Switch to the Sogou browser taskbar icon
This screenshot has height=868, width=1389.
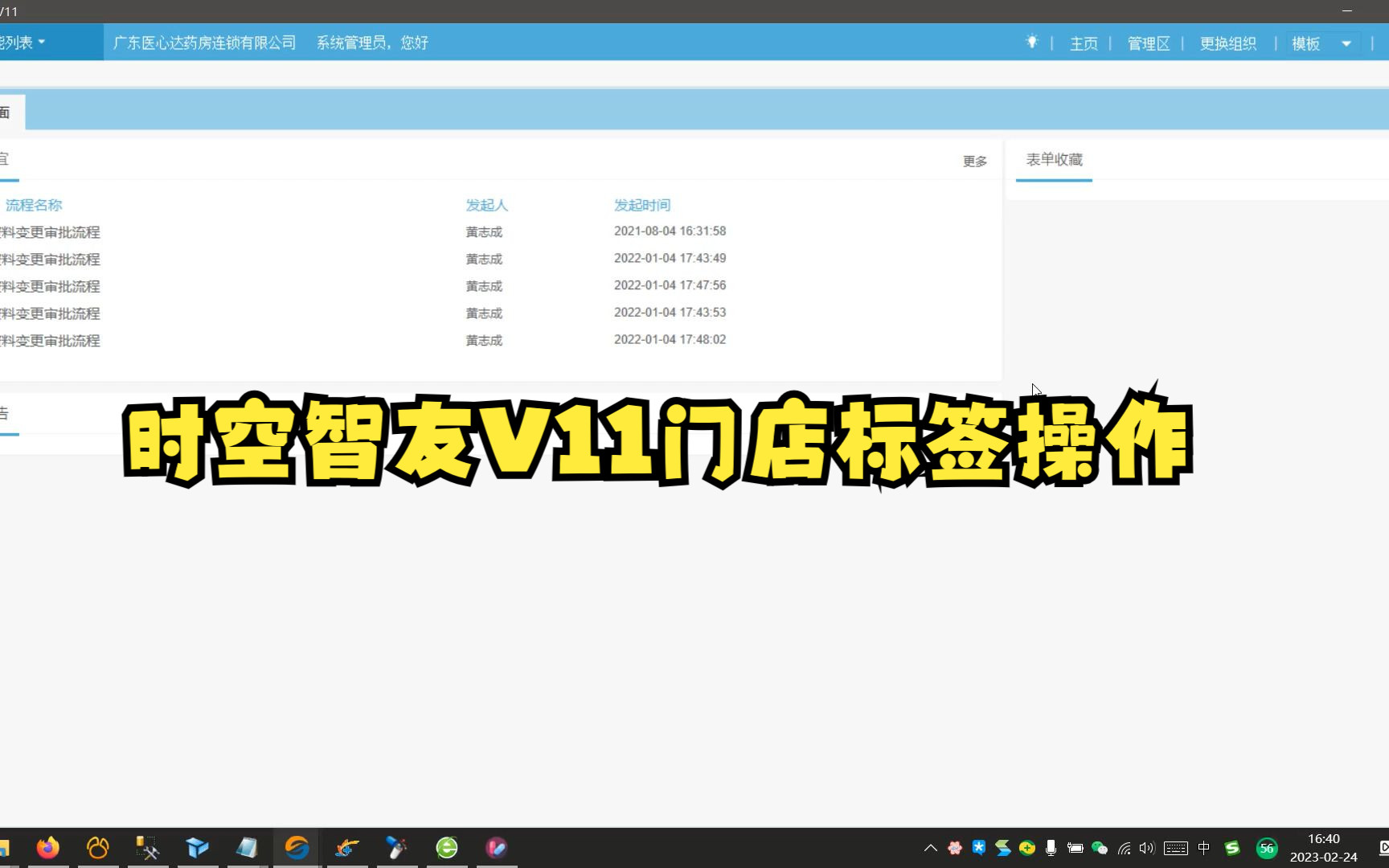[297, 847]
